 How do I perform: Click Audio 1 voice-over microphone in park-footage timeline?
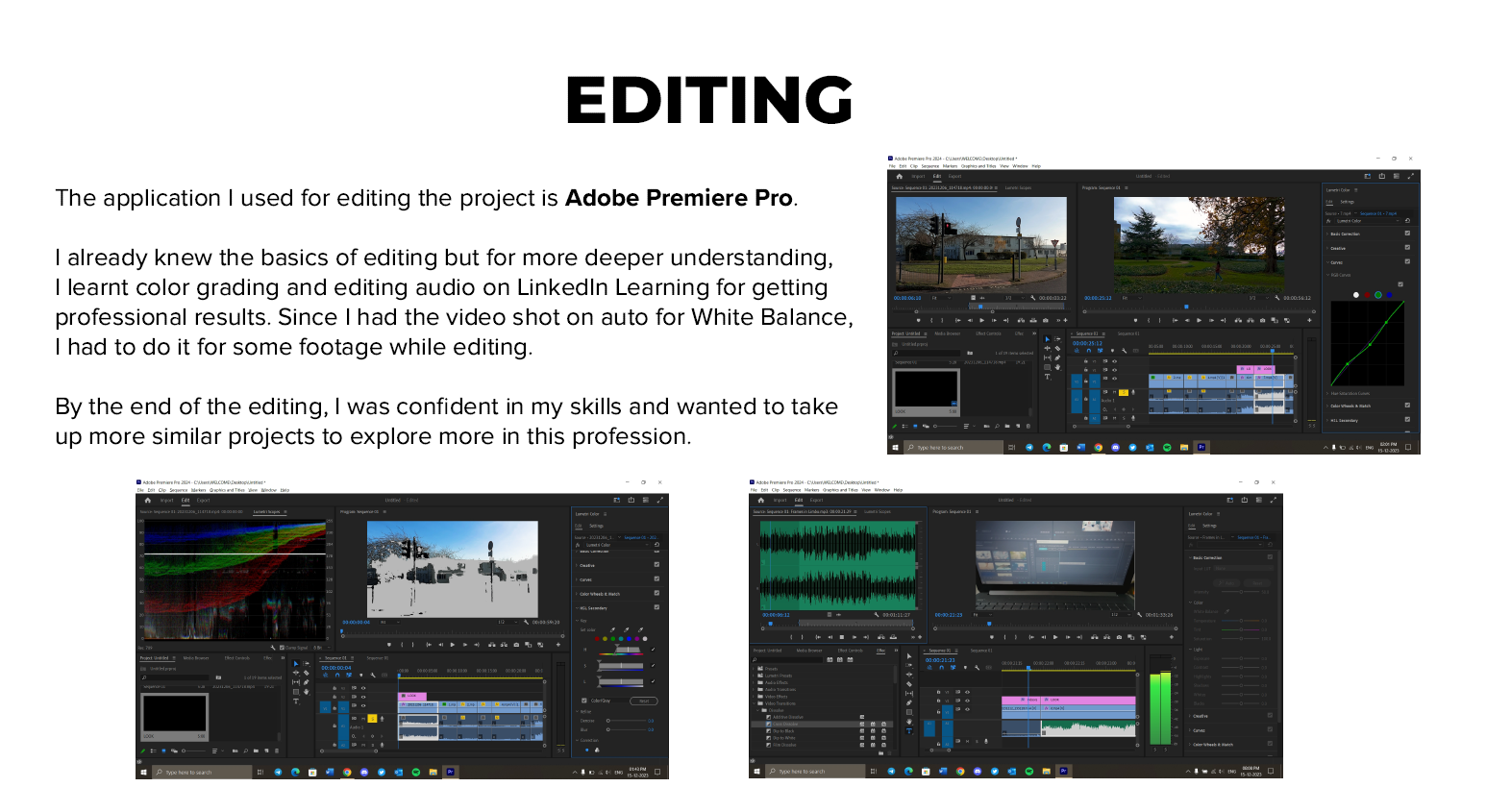pos(1133,392)
